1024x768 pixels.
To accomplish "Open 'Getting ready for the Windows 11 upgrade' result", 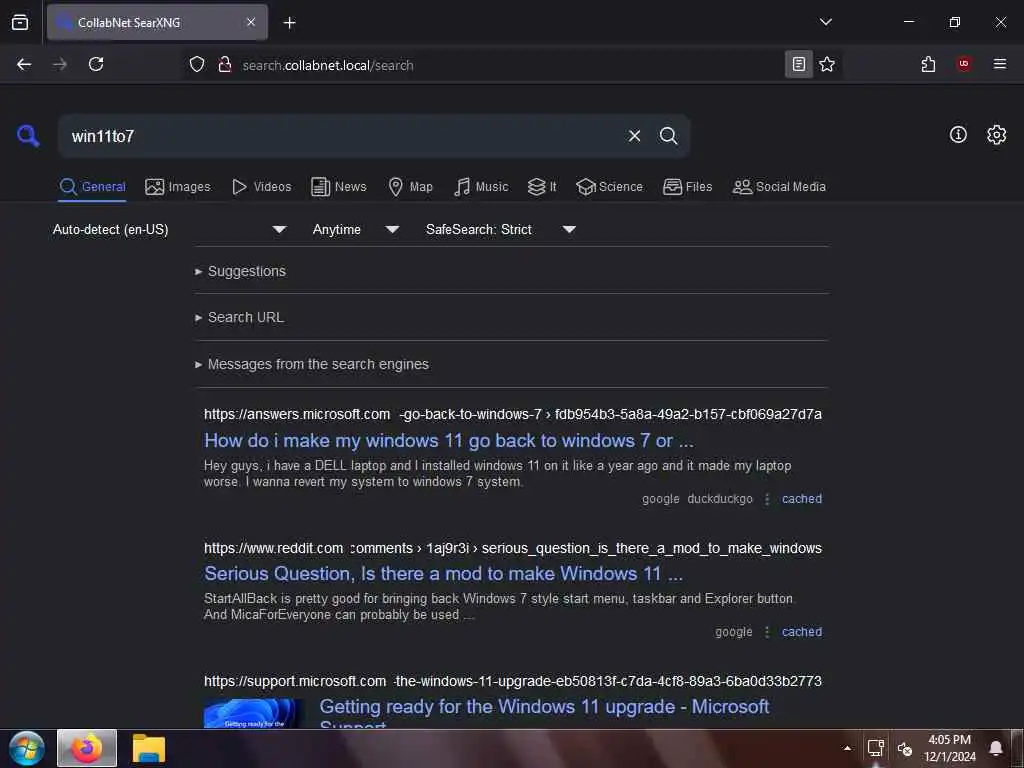I will [x=544, y=713].
